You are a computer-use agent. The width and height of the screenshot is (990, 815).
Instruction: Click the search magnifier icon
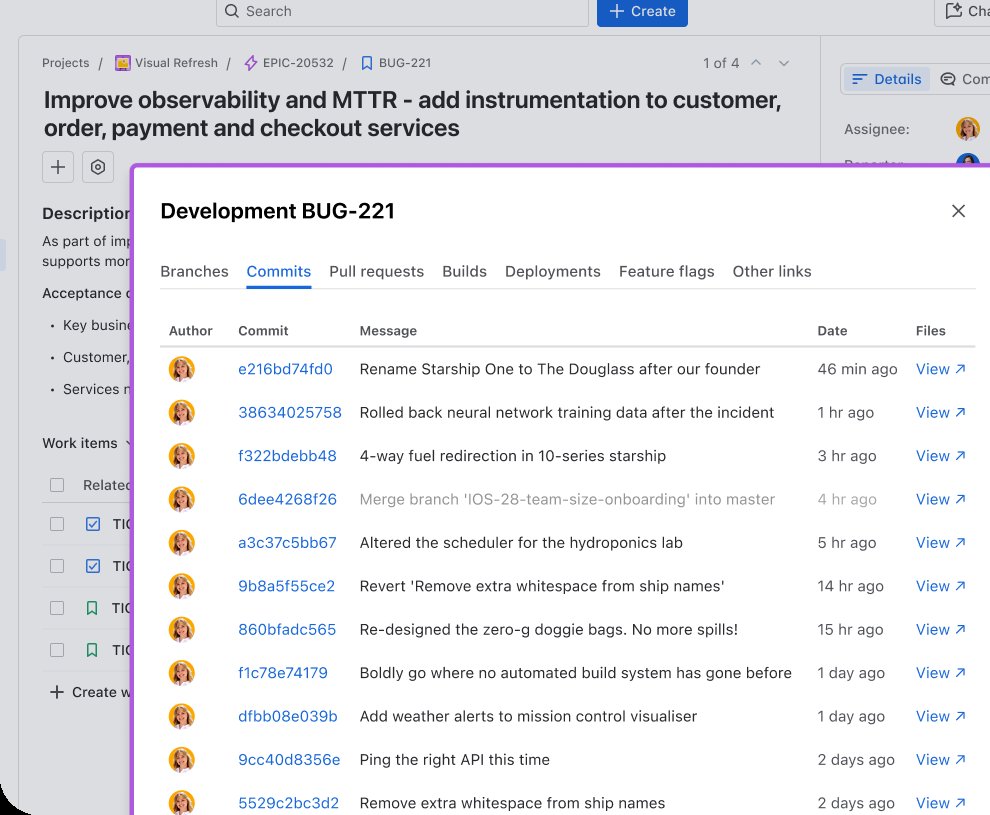pyautogui.click(x=232, y=11)
